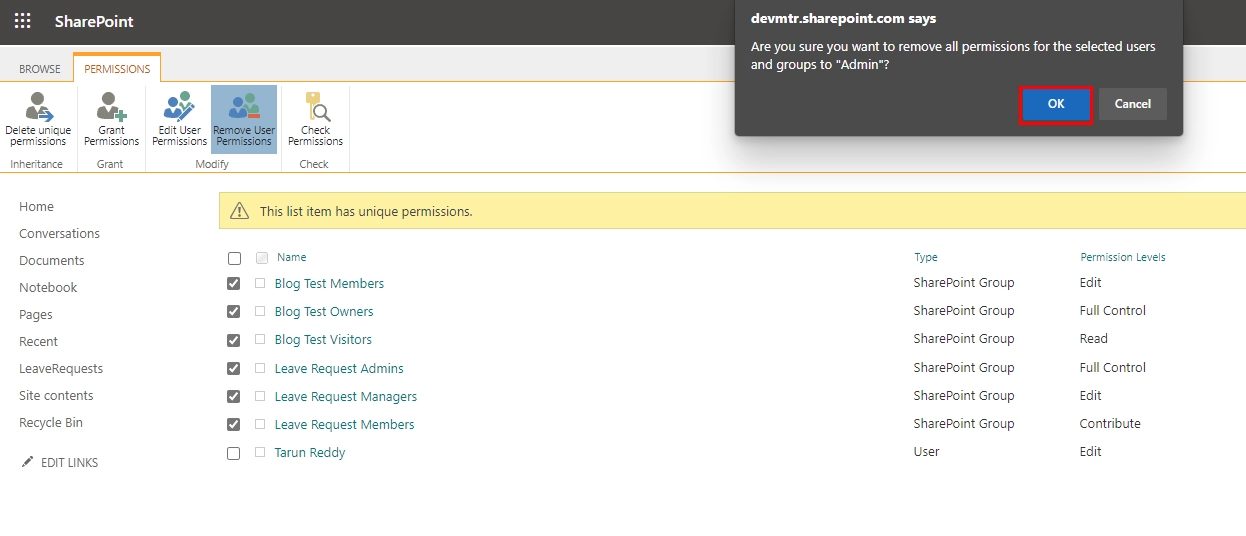
Task: Open Tarun Reddy user link
Action: [310, 453]
